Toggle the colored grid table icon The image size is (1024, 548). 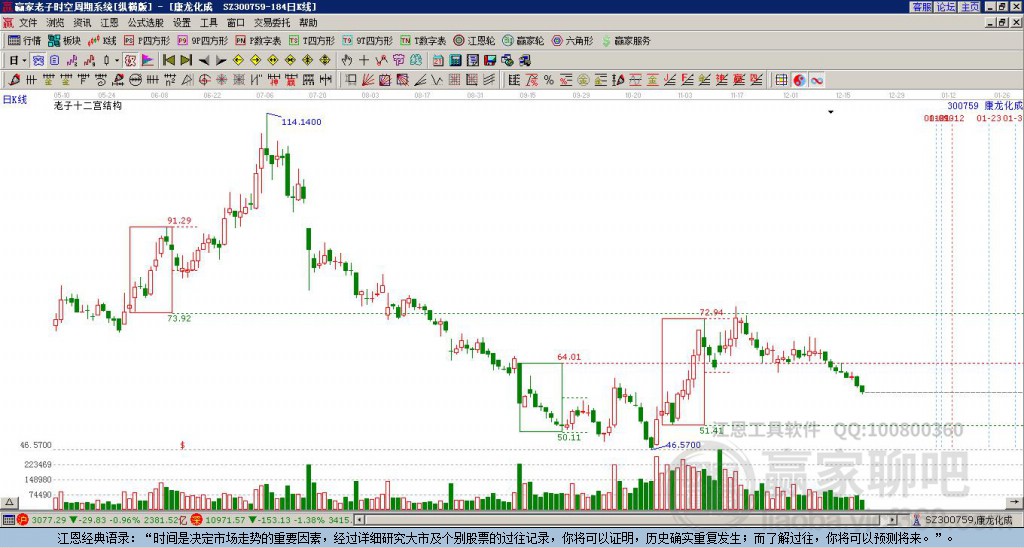[x=782, y=80]
